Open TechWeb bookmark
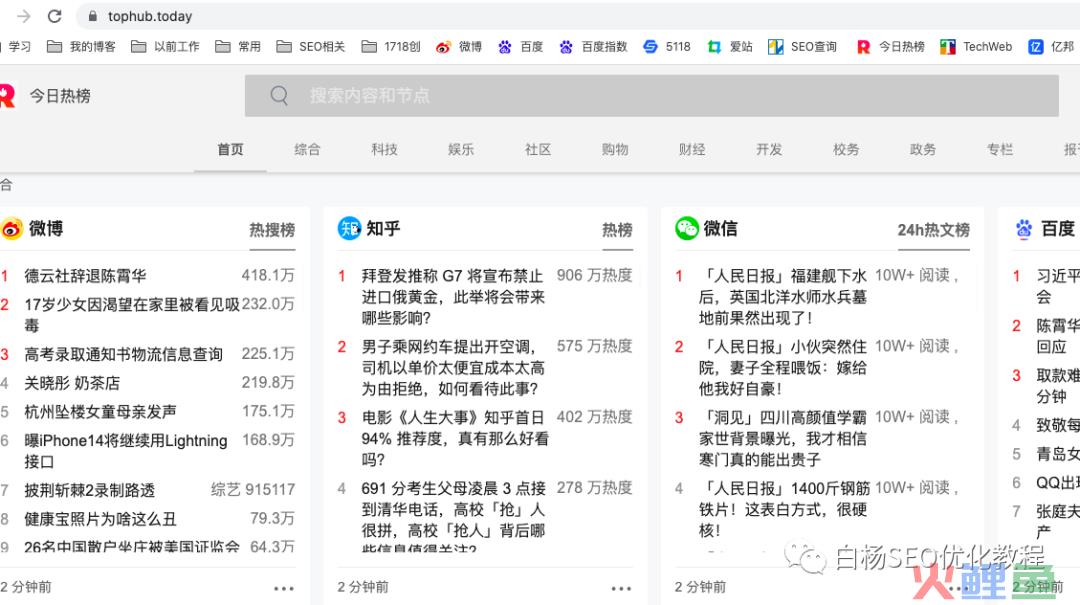Image resolution: width=1080 pixels, height=605 pixels. click(x=976, y=47)
